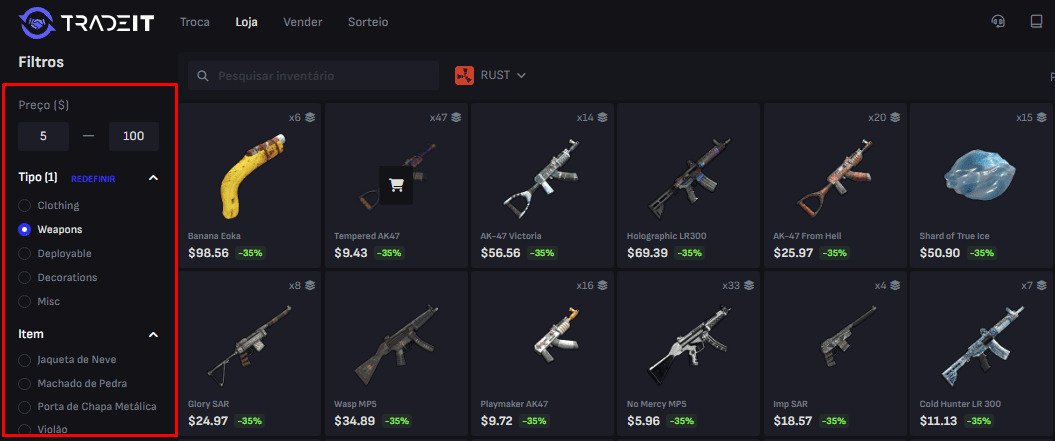
Task: Select the Misc type radio
Action: pyautogui.click(x=24, y=302)
